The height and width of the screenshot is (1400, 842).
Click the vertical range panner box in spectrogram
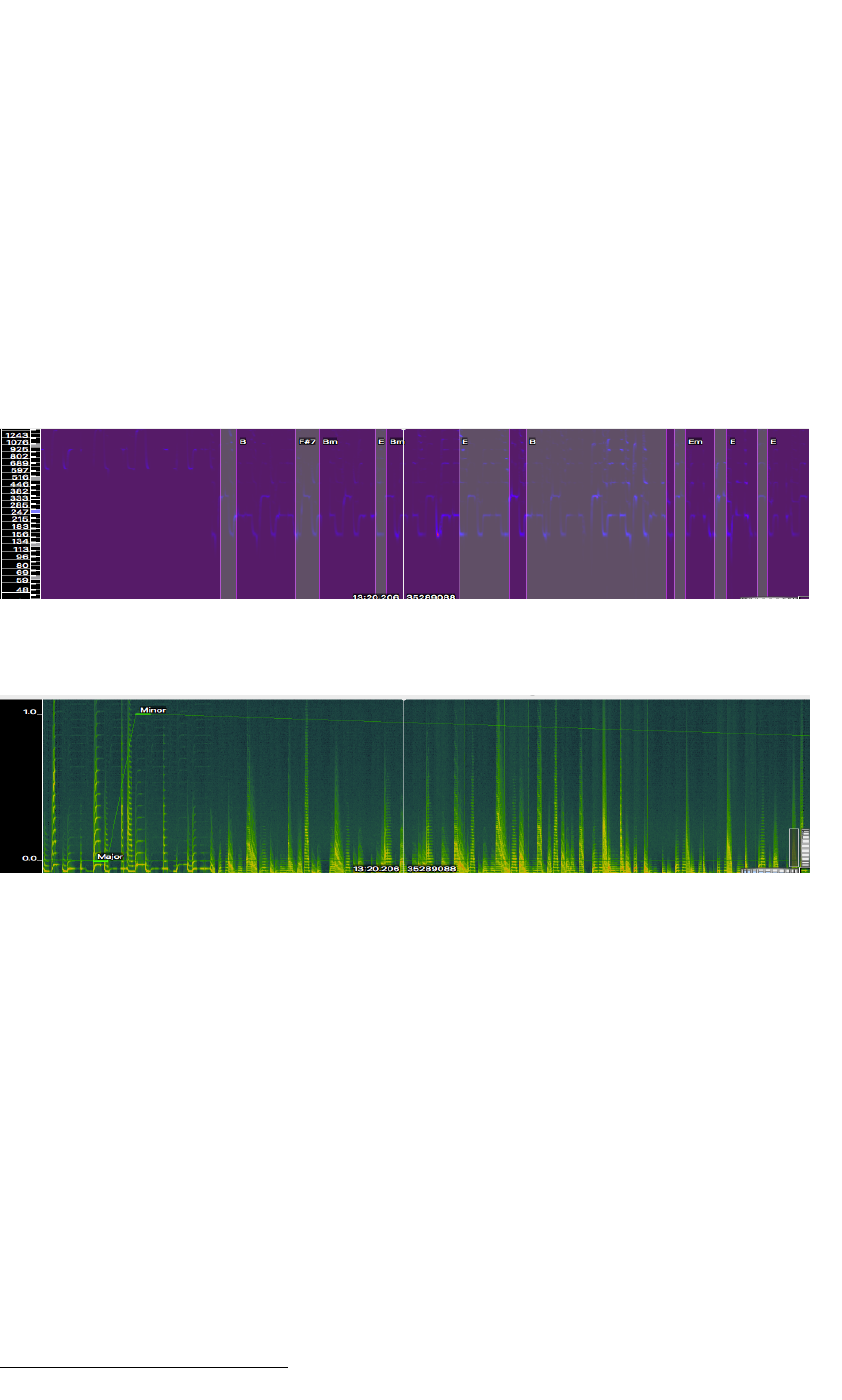793,847
